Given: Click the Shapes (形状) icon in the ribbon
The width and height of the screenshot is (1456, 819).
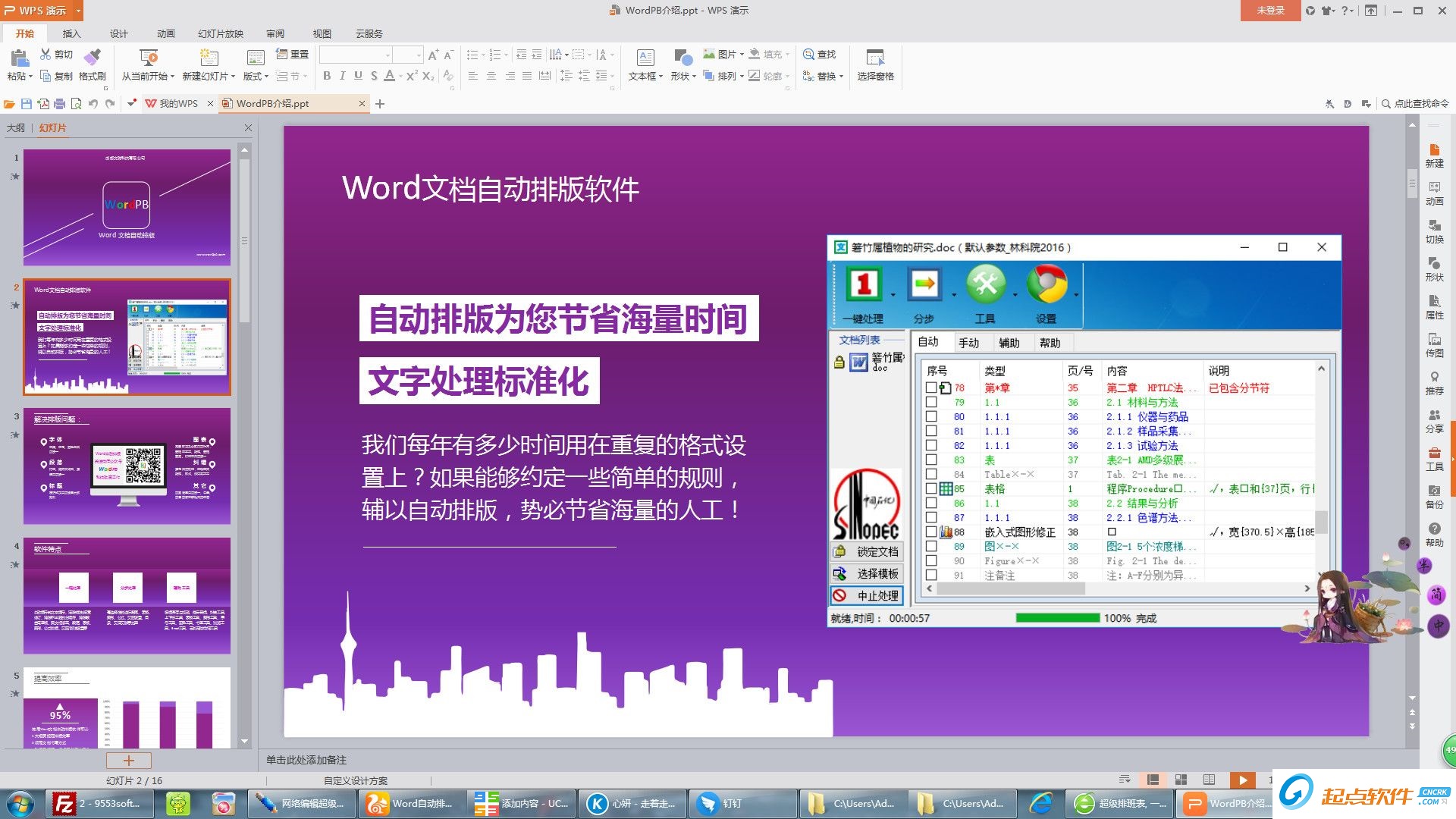Looking at the screenshot, I should click(682, 58).
